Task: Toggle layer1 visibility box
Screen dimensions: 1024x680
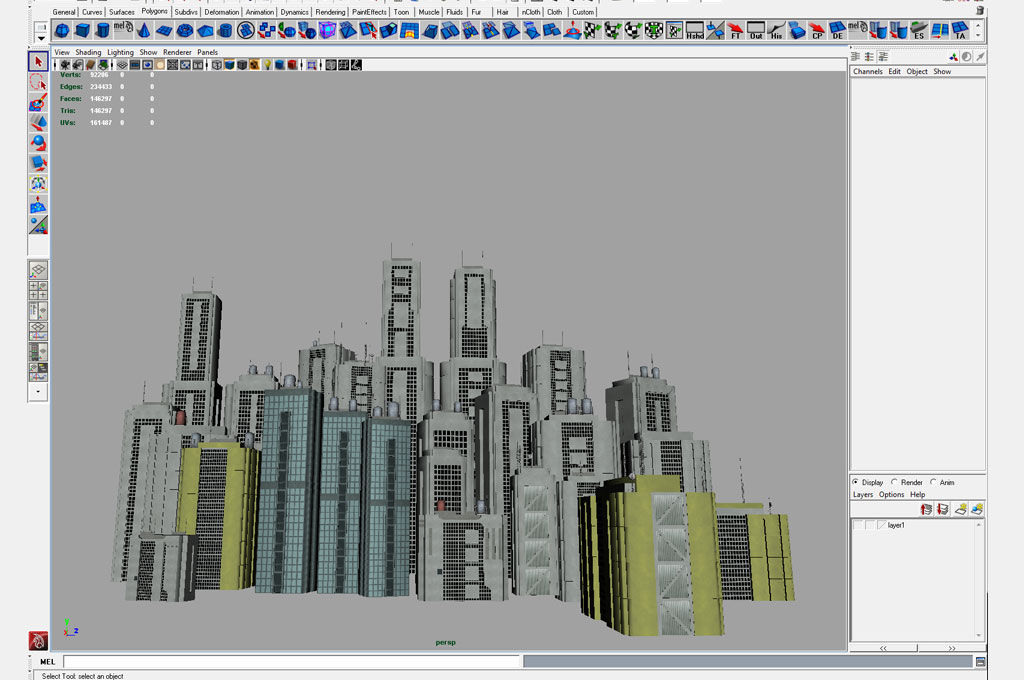Action: click(x=858, y=525)
